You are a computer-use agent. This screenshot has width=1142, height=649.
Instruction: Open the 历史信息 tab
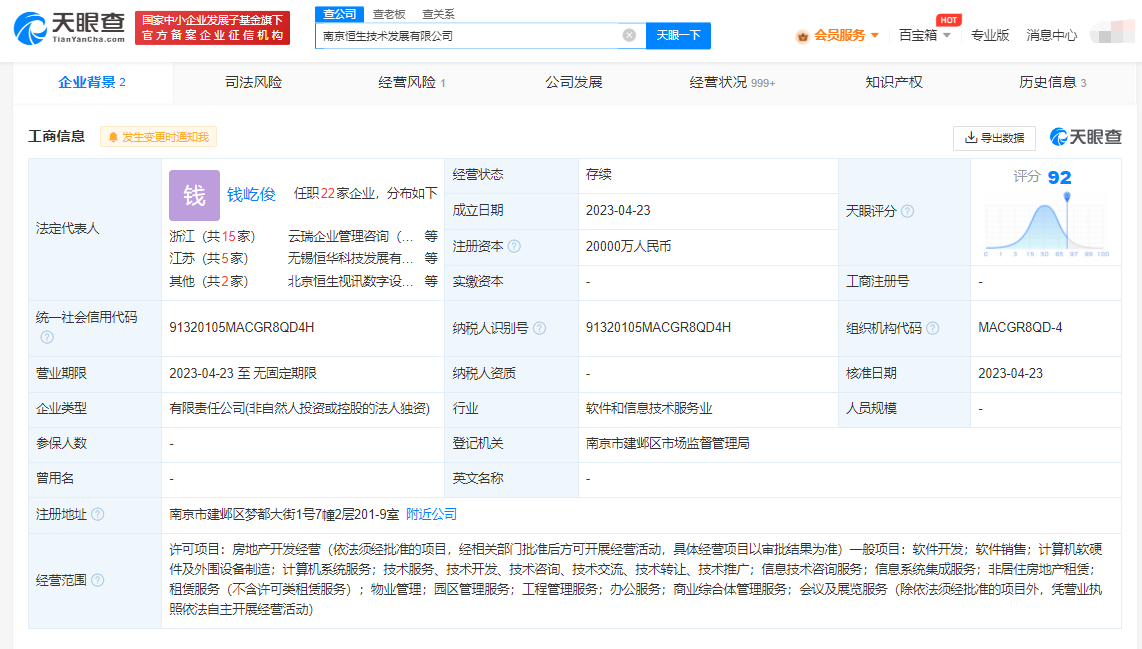pos(1052,82)
